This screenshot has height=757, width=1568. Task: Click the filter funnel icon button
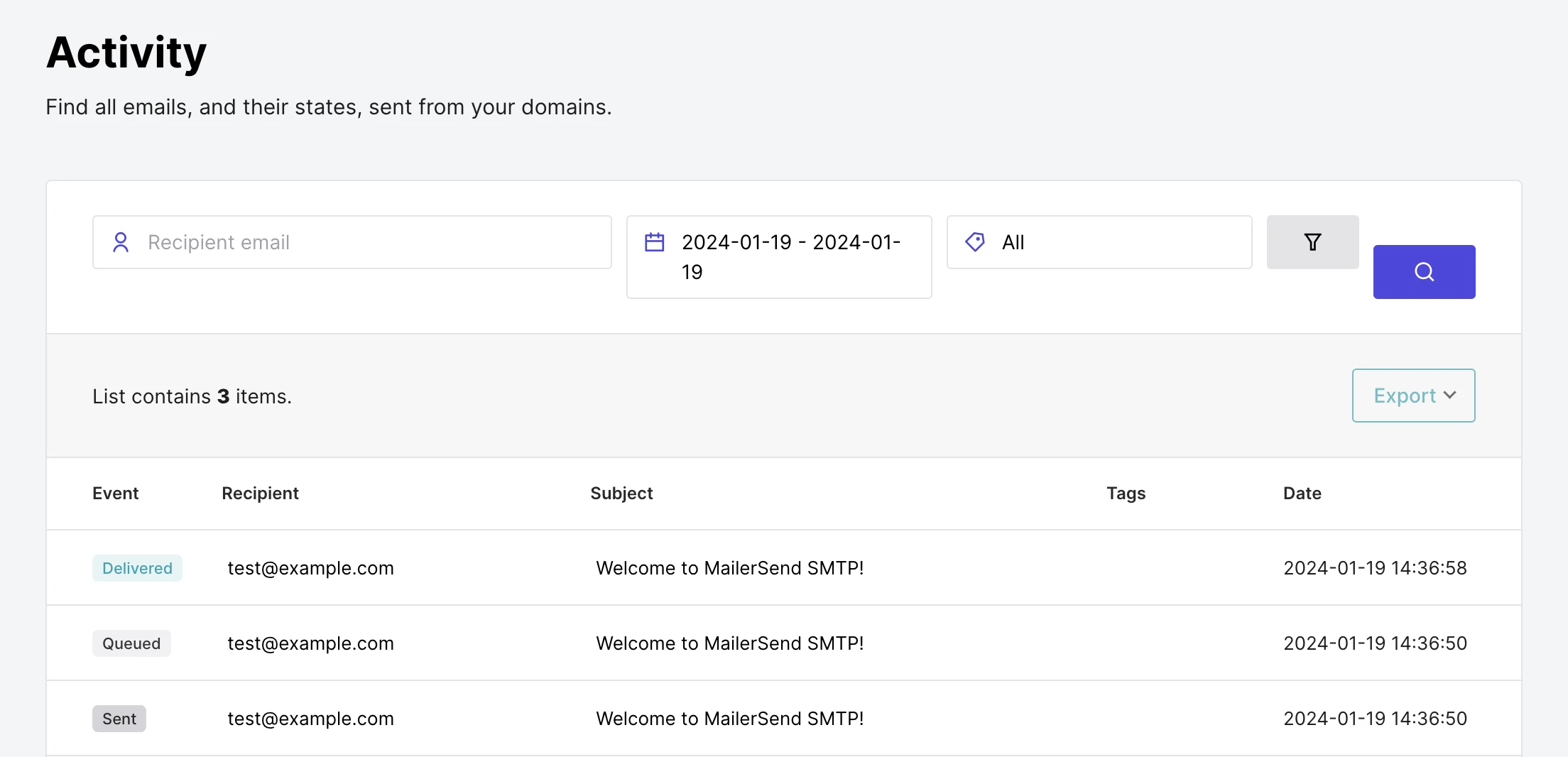tap(1312, 242)
